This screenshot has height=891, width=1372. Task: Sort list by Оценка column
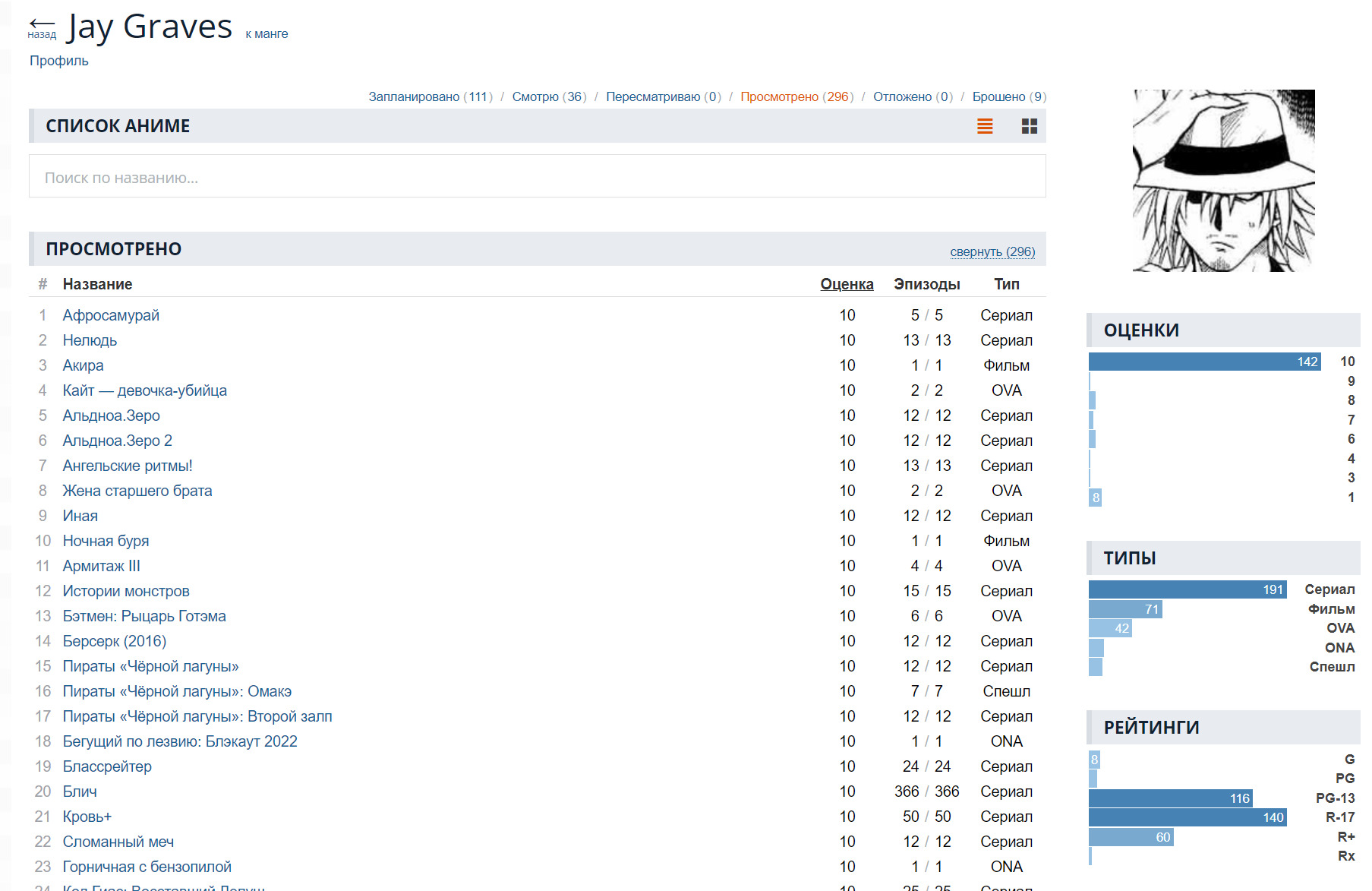[847, 284]
